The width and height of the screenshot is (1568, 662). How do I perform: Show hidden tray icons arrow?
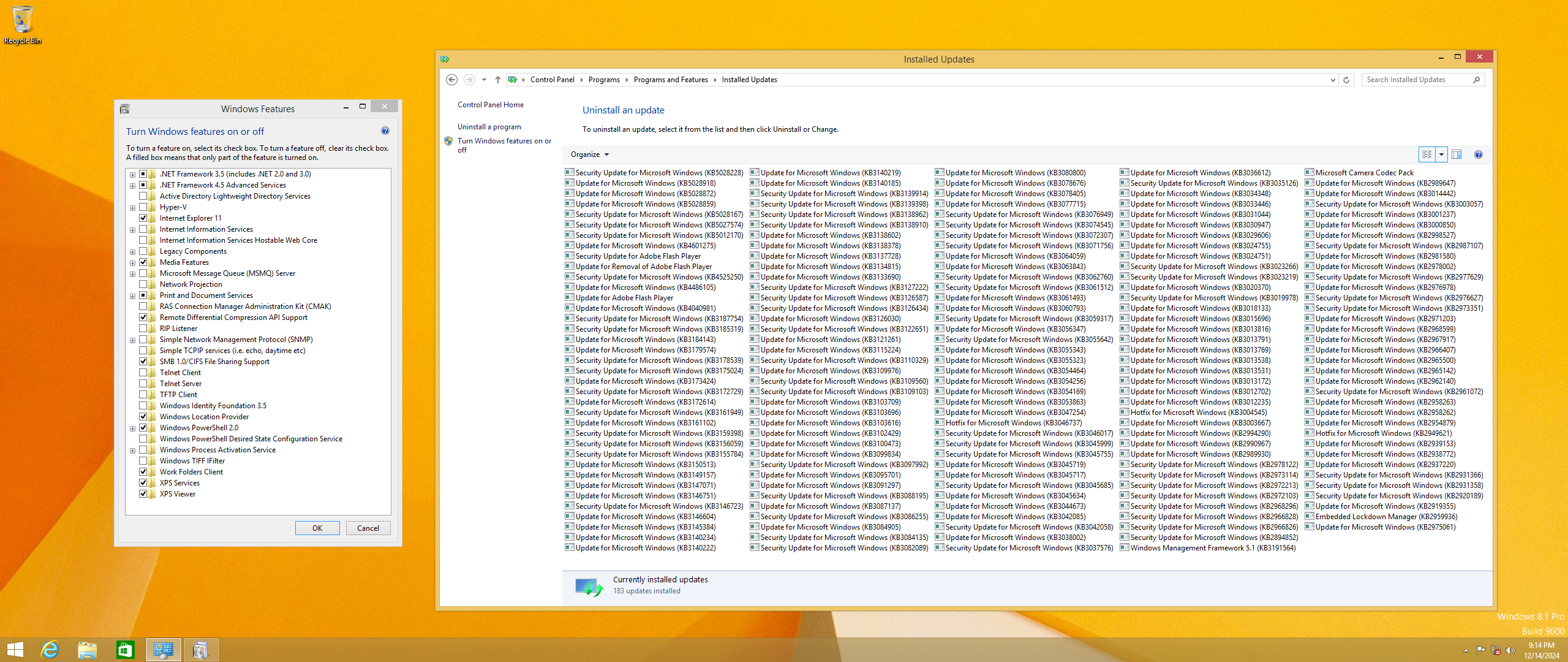(1466, 650)
